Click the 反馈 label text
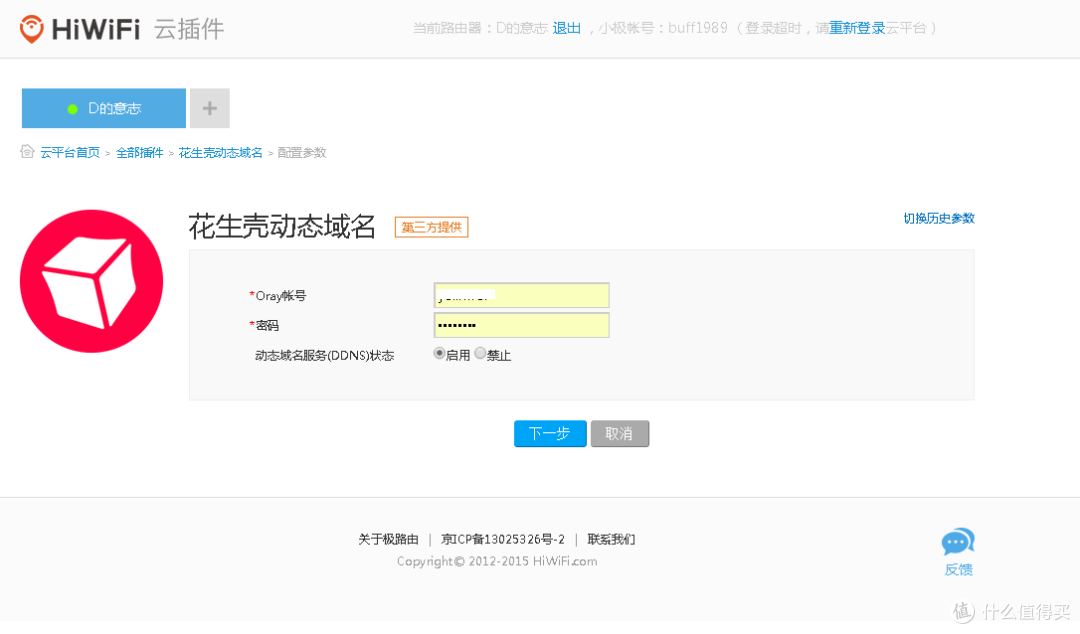1080x634 pixels. pyautogui.click(x=958, y=570)
